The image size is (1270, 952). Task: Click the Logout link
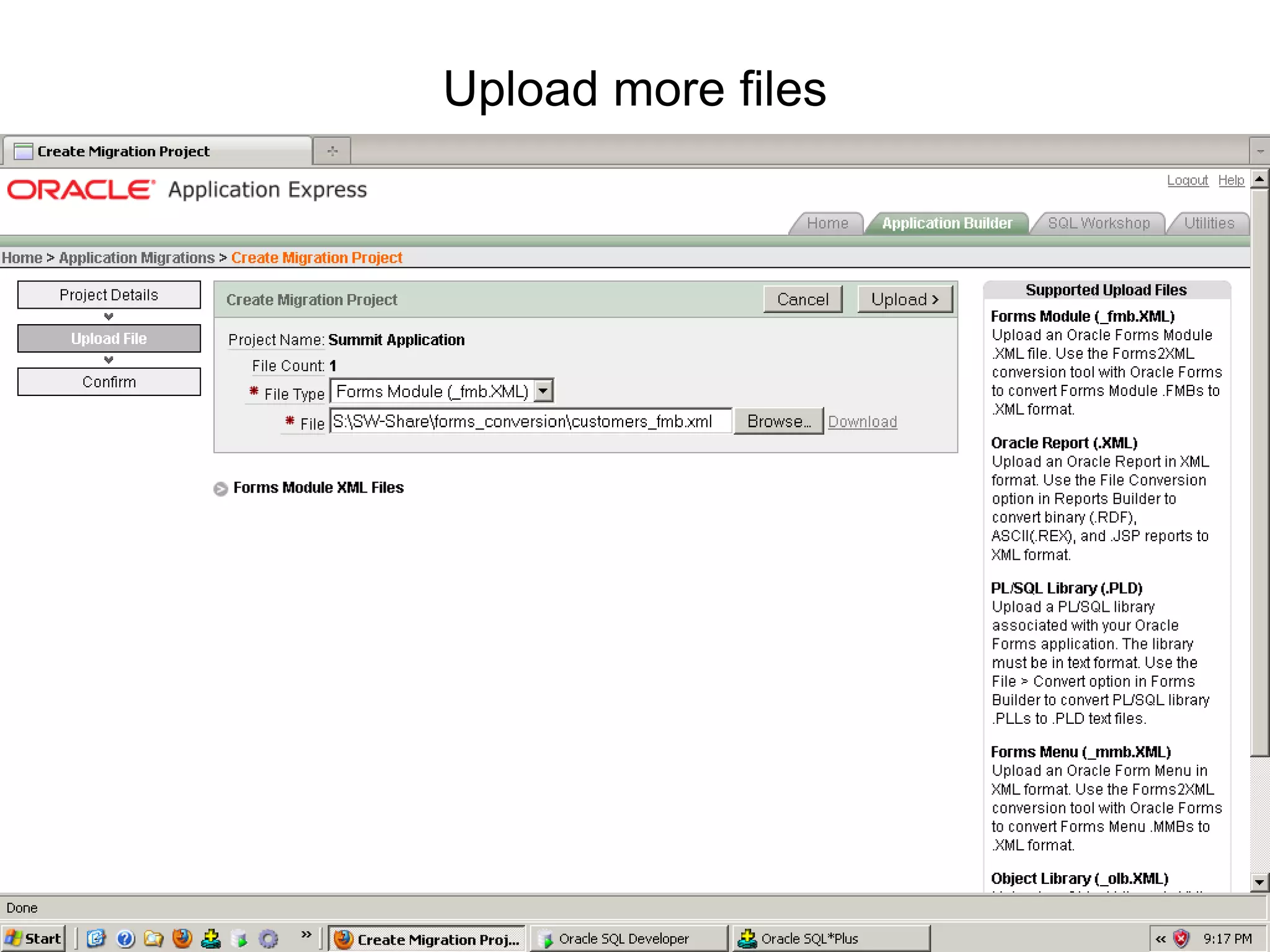tap(1188, 180)
